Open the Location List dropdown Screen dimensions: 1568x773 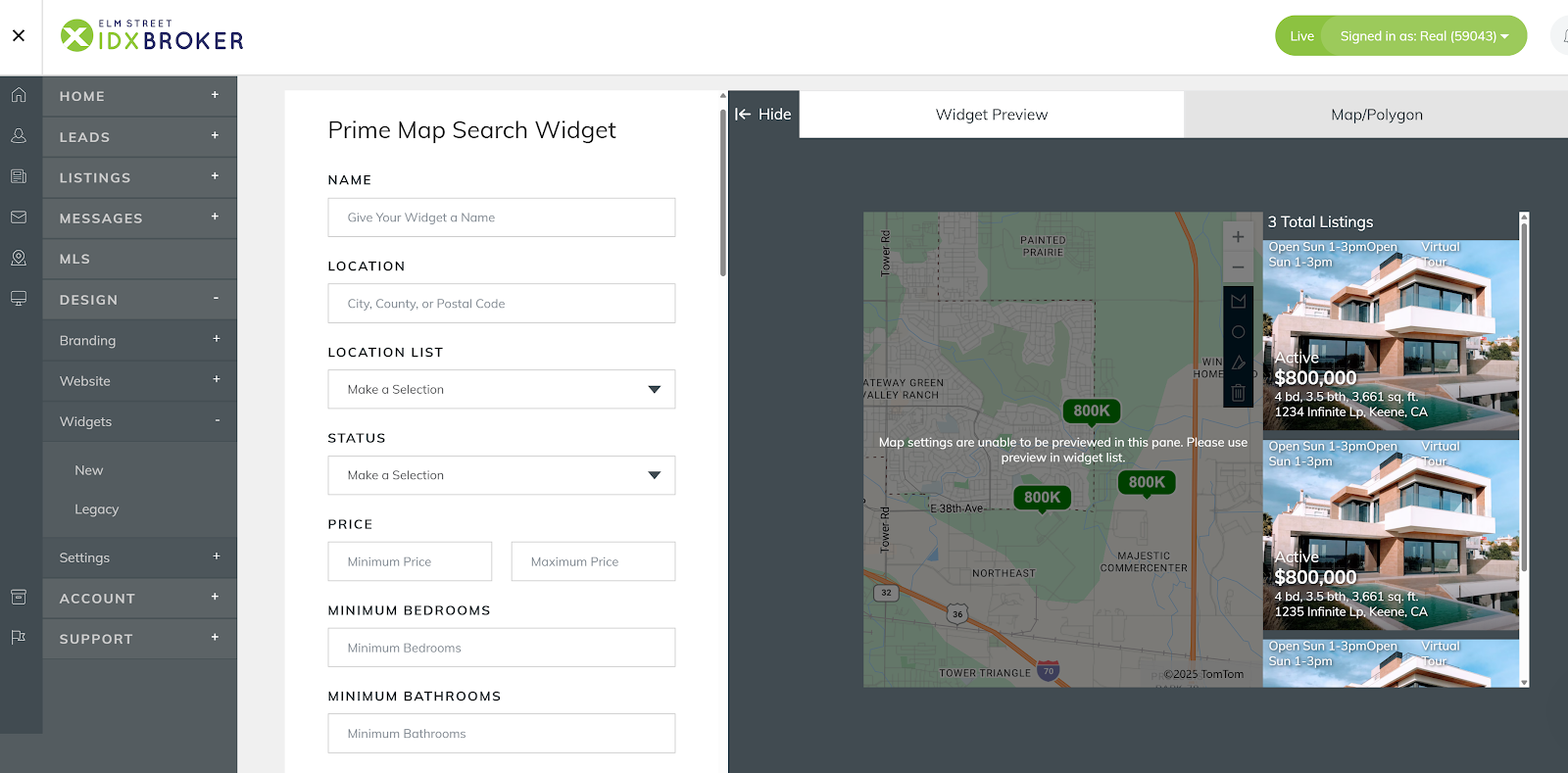click(501, 389)
